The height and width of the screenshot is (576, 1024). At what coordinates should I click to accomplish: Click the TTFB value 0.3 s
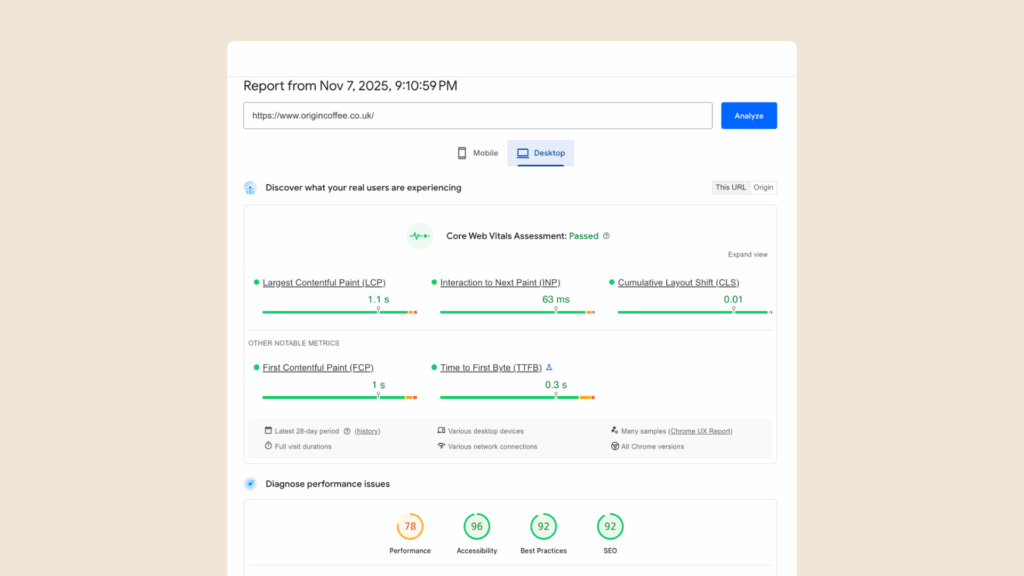point(556,385)
